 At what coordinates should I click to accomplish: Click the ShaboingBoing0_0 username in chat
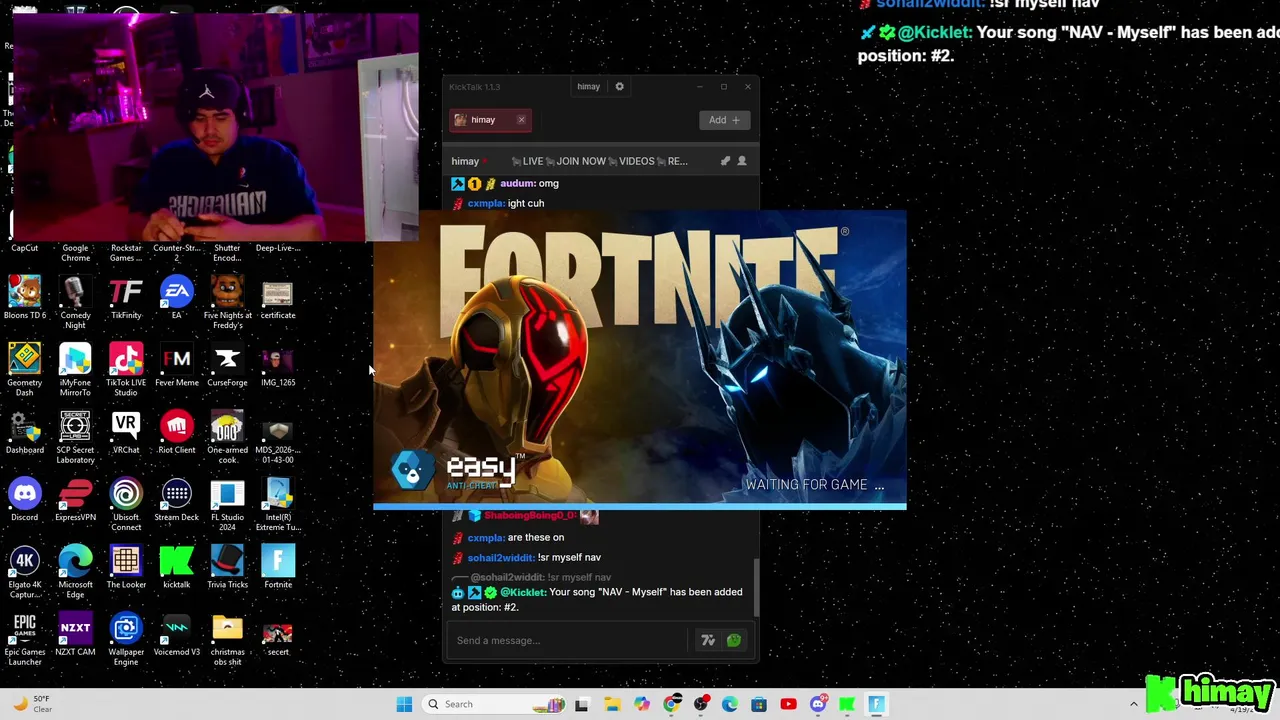[530, 515]
